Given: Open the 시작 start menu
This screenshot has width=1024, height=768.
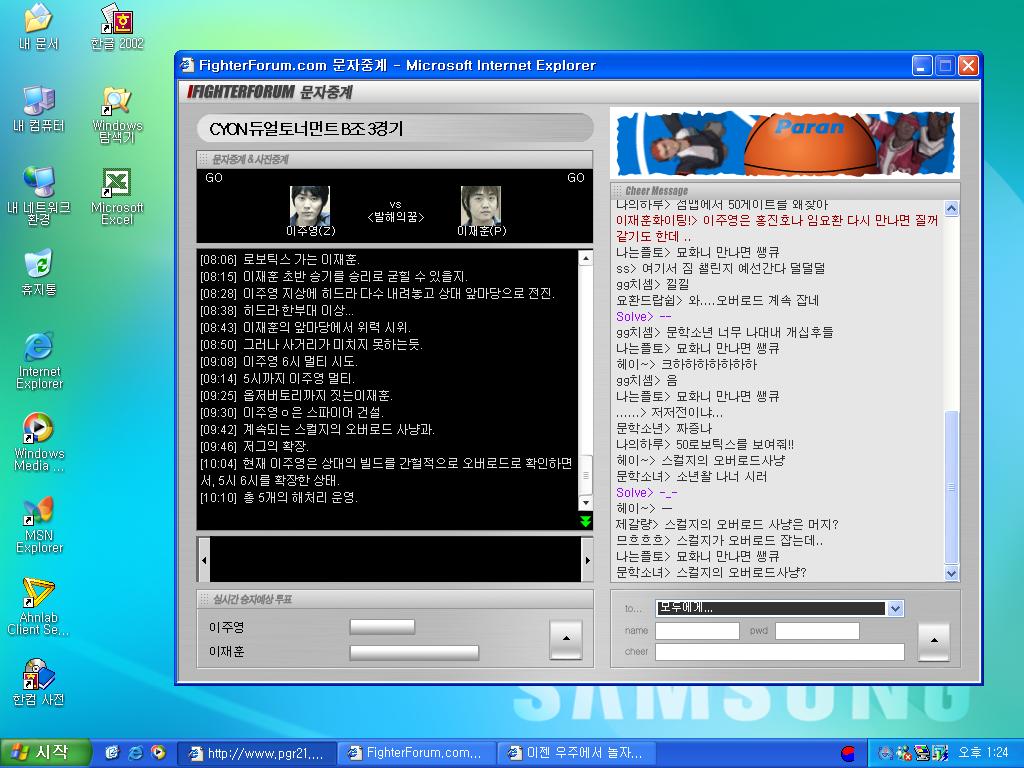Looking at the screenshot, I should 44,752.
